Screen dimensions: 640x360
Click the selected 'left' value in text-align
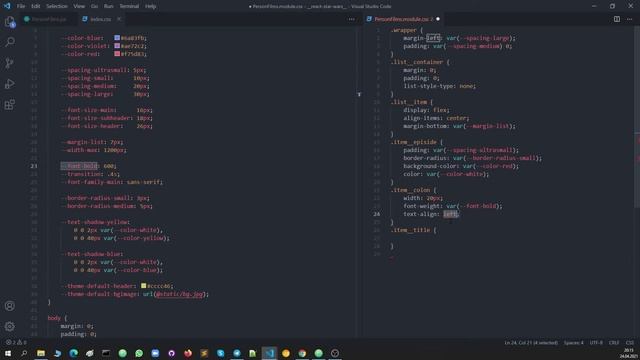(x=450, y=214)
